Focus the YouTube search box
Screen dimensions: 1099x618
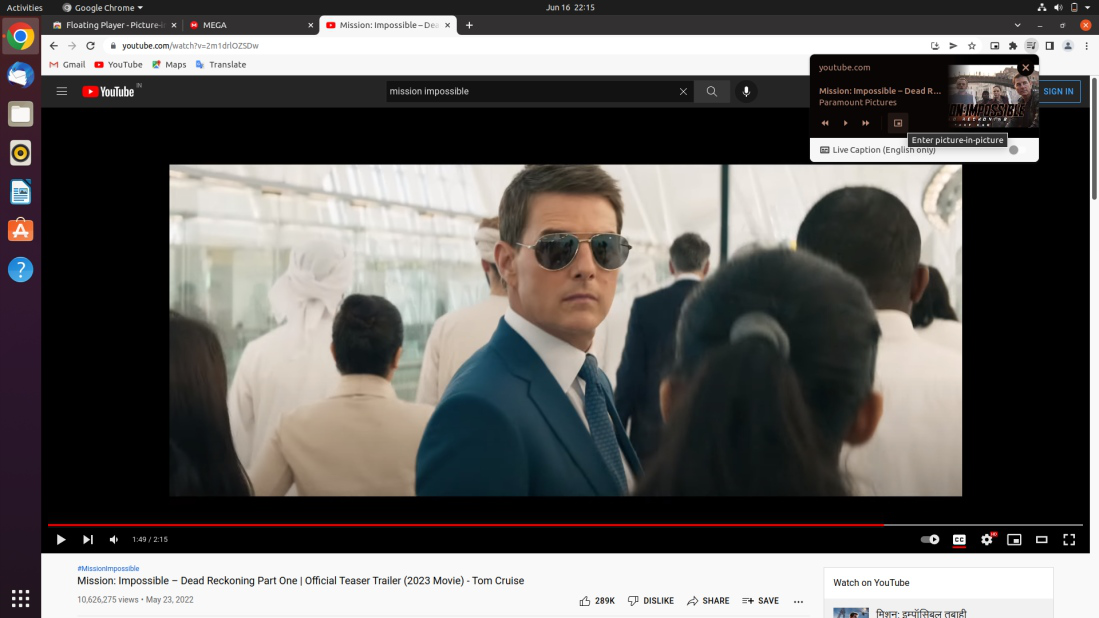529,91
